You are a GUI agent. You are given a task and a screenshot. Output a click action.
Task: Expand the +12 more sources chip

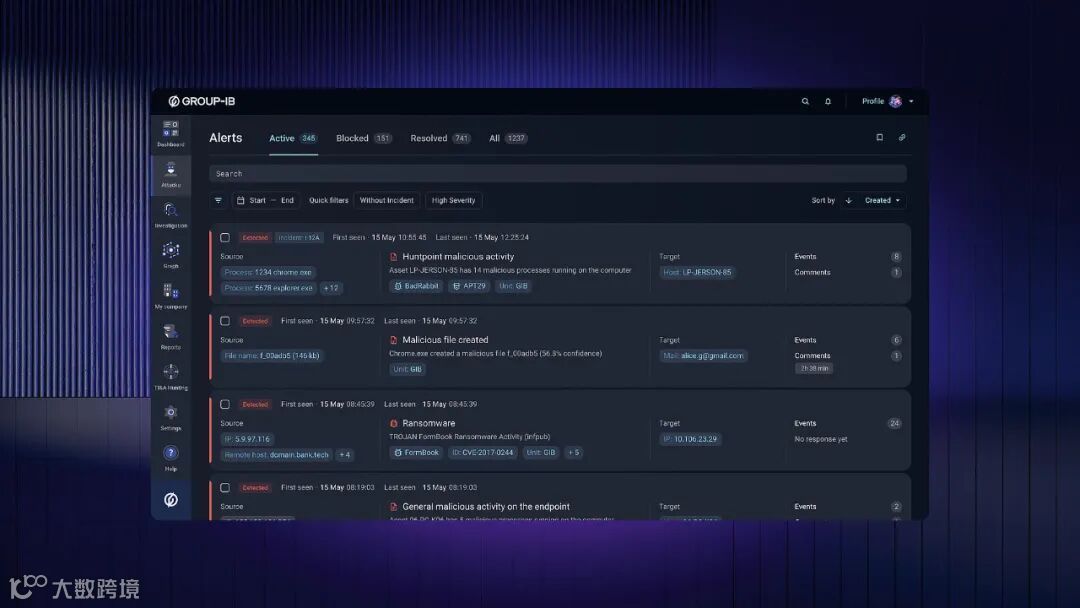tap(331, 288)
